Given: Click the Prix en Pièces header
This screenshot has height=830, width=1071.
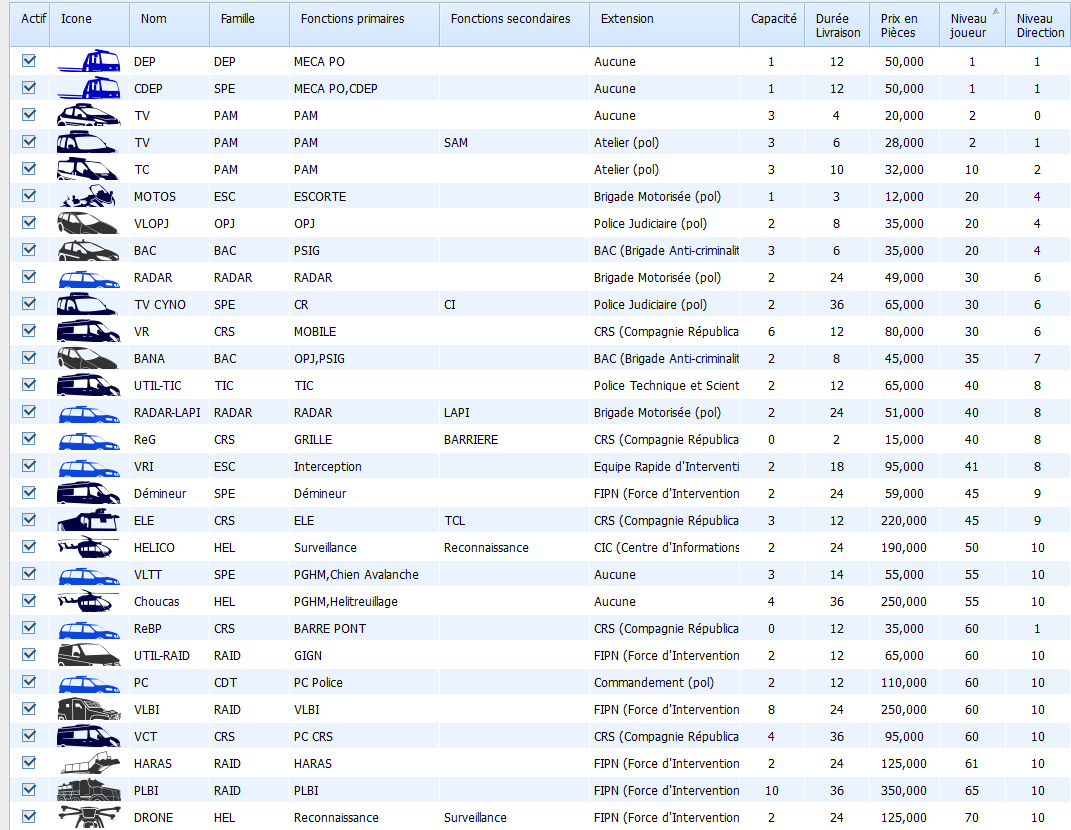Looking at the screenshot, I should pos(904,25).
